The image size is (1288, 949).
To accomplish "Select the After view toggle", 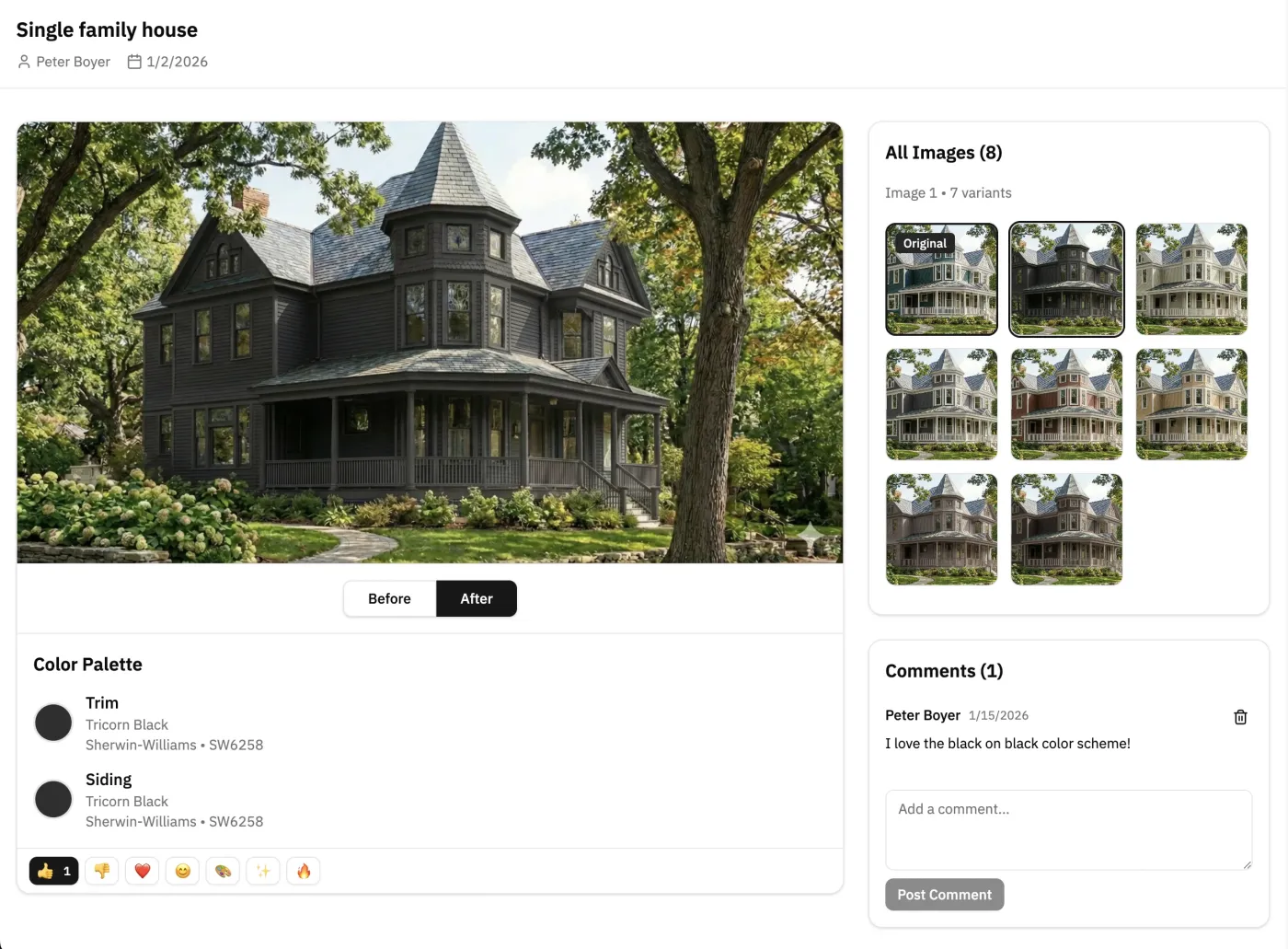I will tap(477, 598).
